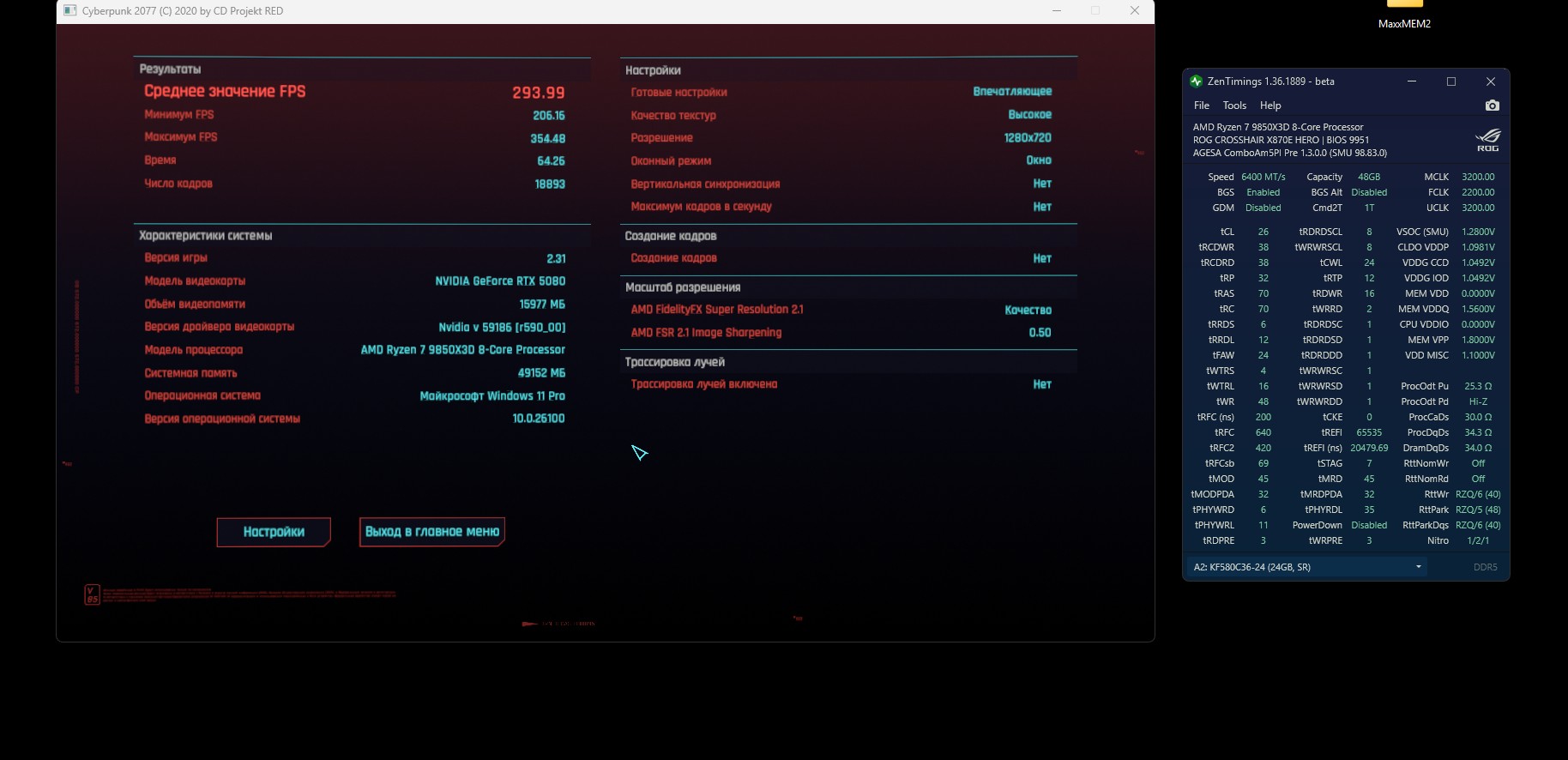Click the Максимум кадров в секунду label
Image resolution: width=1568 pixels, height=760 pixels.
(x=702, y=207)
